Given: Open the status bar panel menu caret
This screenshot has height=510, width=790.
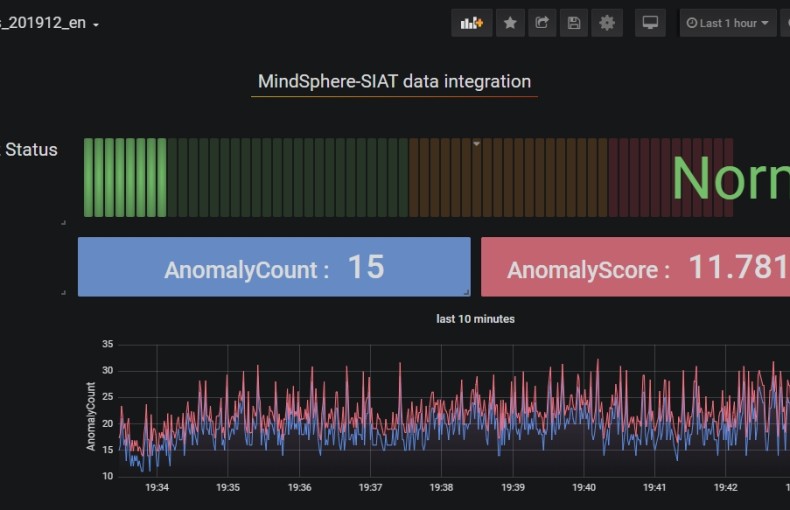Looking at the screenshot, I should [x=477, y=144].
